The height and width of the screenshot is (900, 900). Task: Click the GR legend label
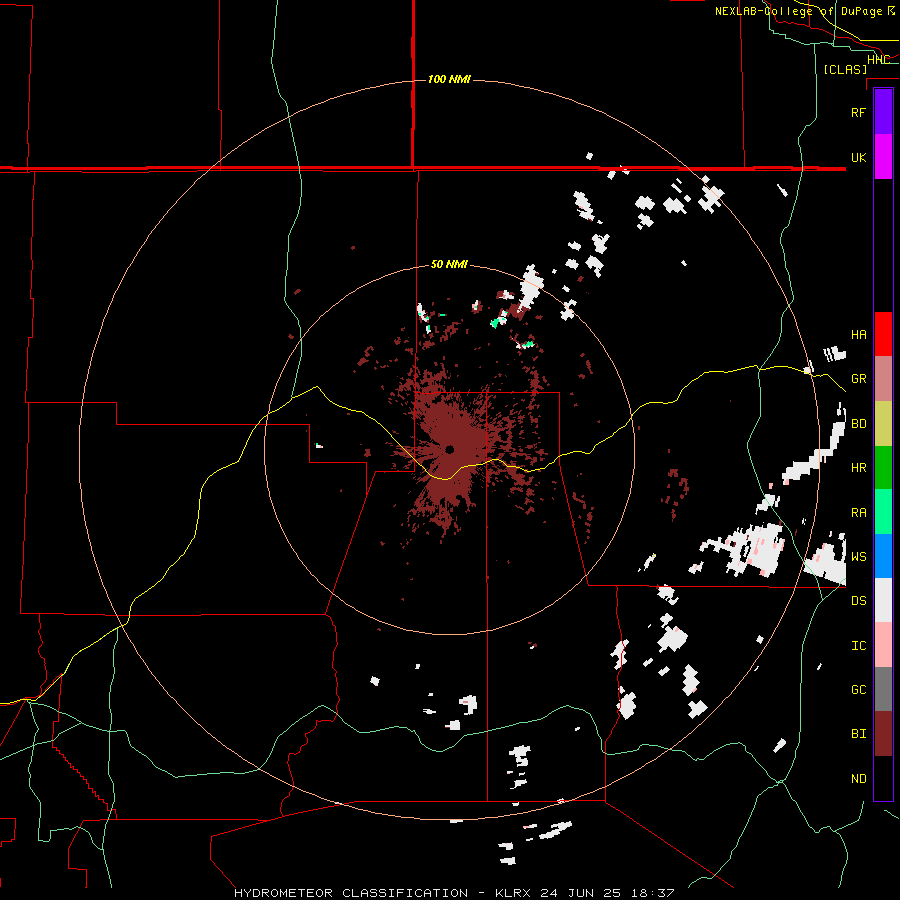858,379
